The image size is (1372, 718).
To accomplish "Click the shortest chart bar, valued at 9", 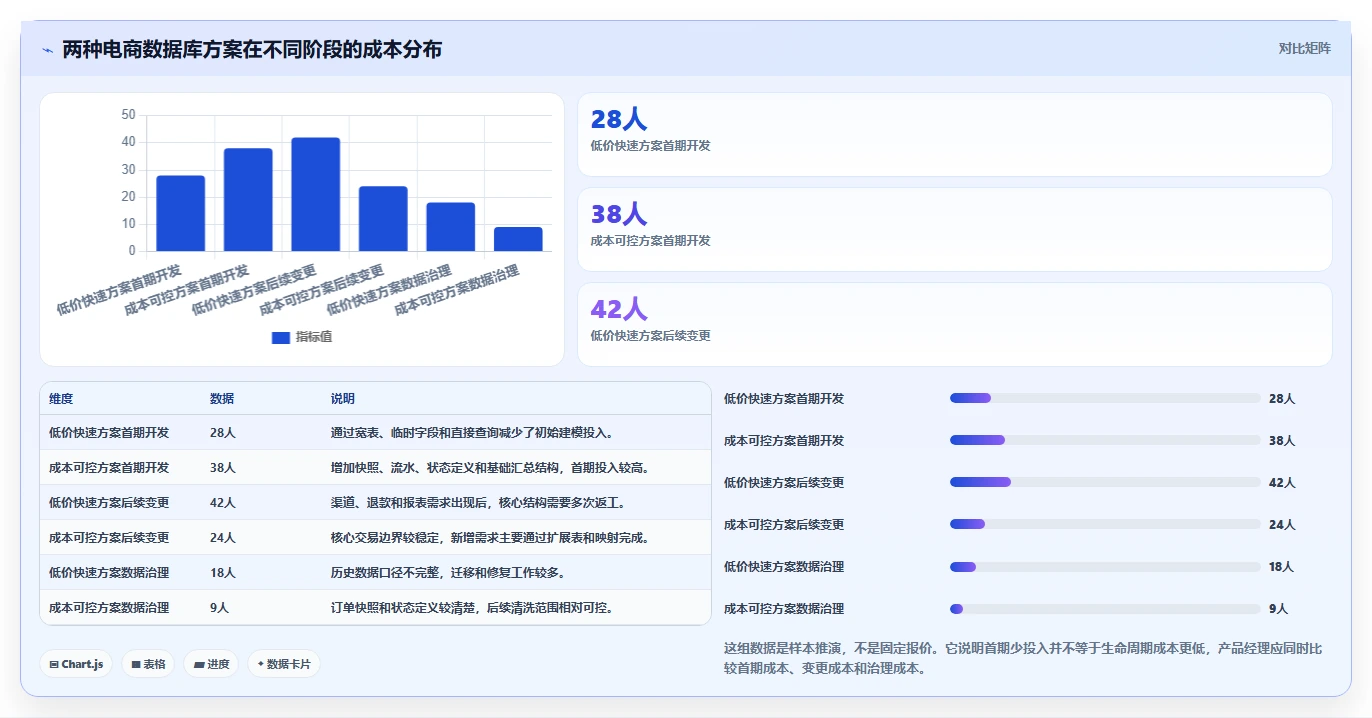I will [518, 239].
